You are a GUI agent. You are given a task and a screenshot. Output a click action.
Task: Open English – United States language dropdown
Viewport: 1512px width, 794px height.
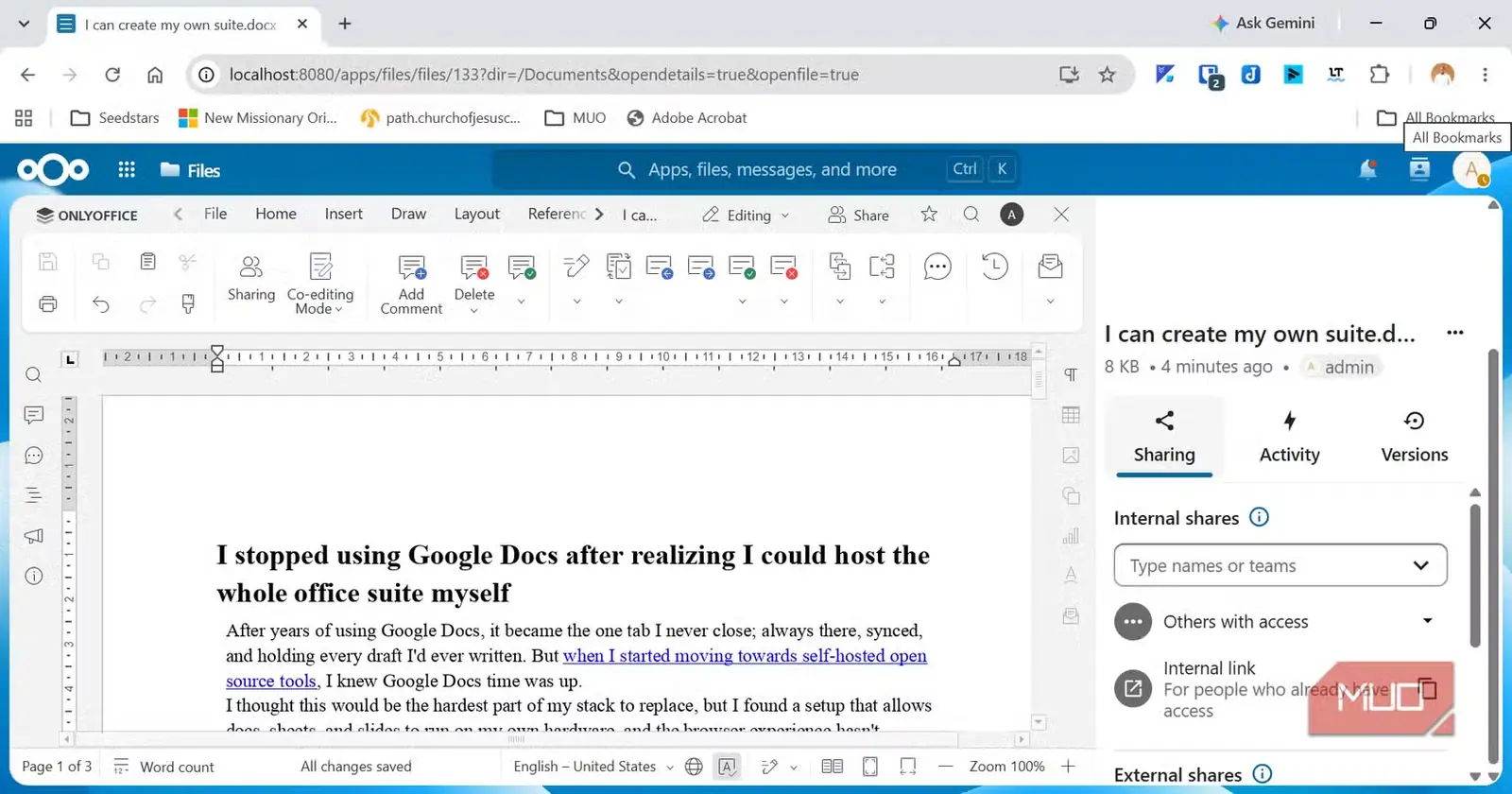coord(593,767)
